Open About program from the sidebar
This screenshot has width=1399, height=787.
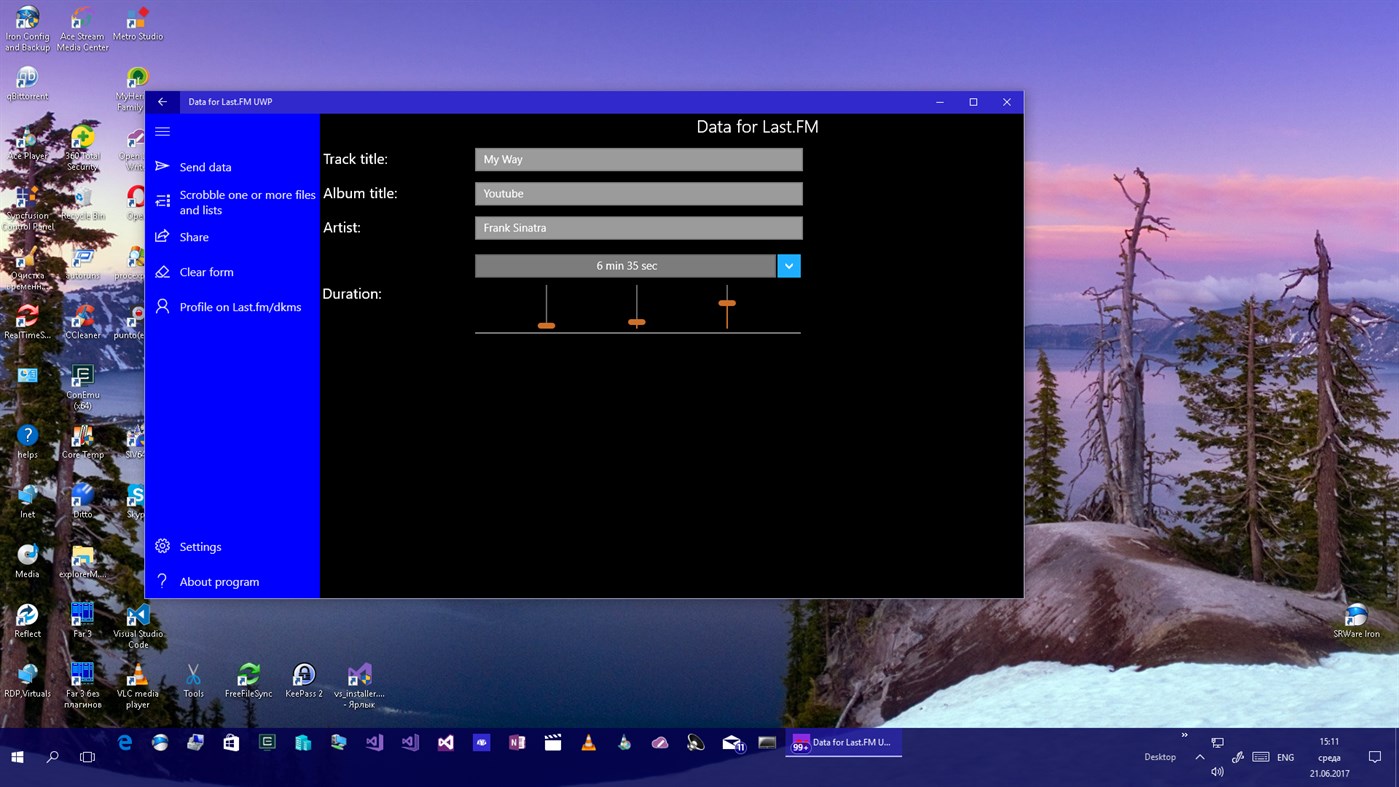[219, 582]
